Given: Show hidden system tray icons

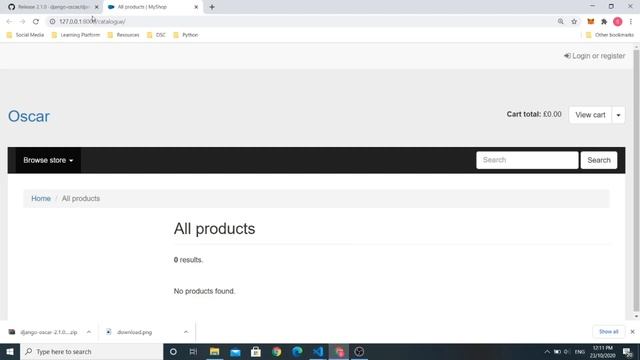Looking at the screenshot, I should pyautogui.click(x=547, y=351).
